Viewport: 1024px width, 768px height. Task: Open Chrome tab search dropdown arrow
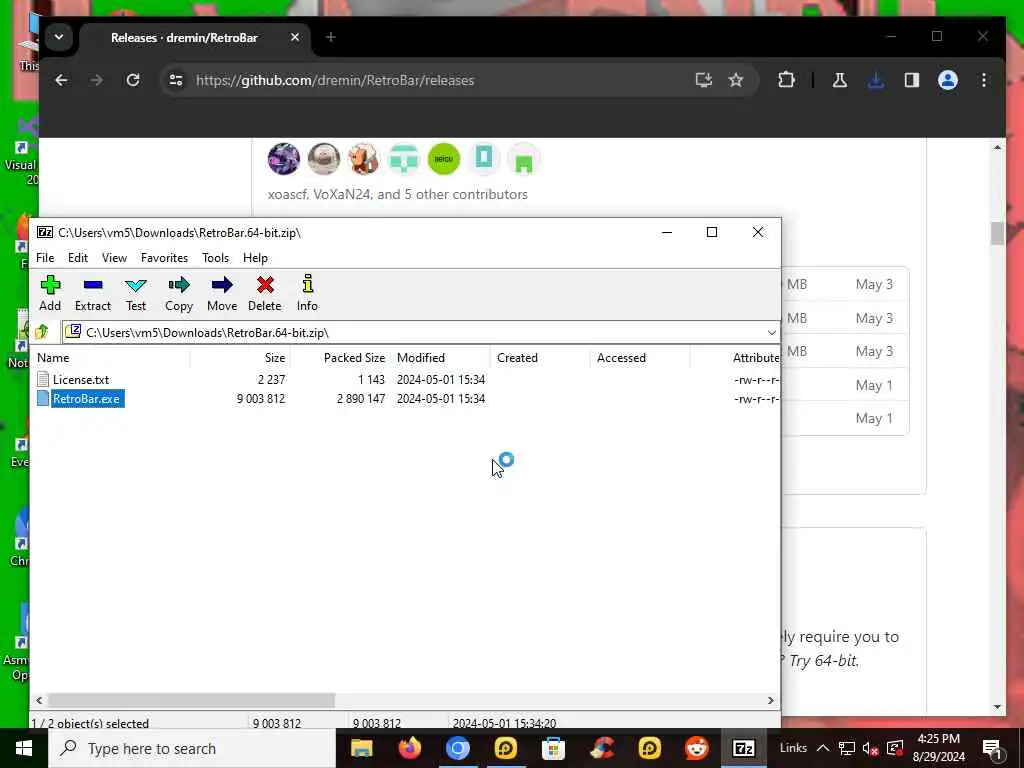tap(59, 37)
